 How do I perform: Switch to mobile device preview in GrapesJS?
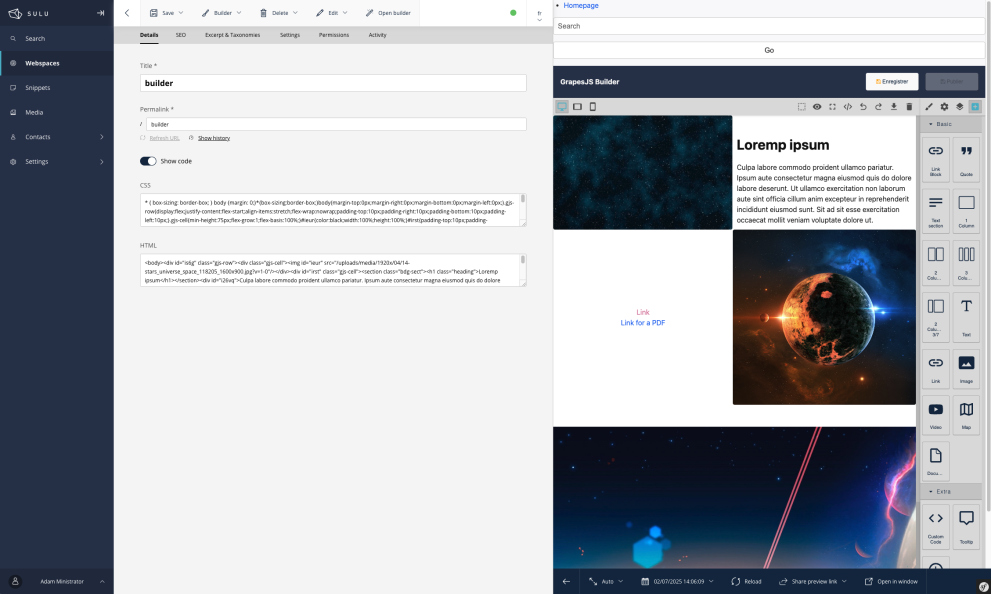pyautogui.click(x=592, y=106)
